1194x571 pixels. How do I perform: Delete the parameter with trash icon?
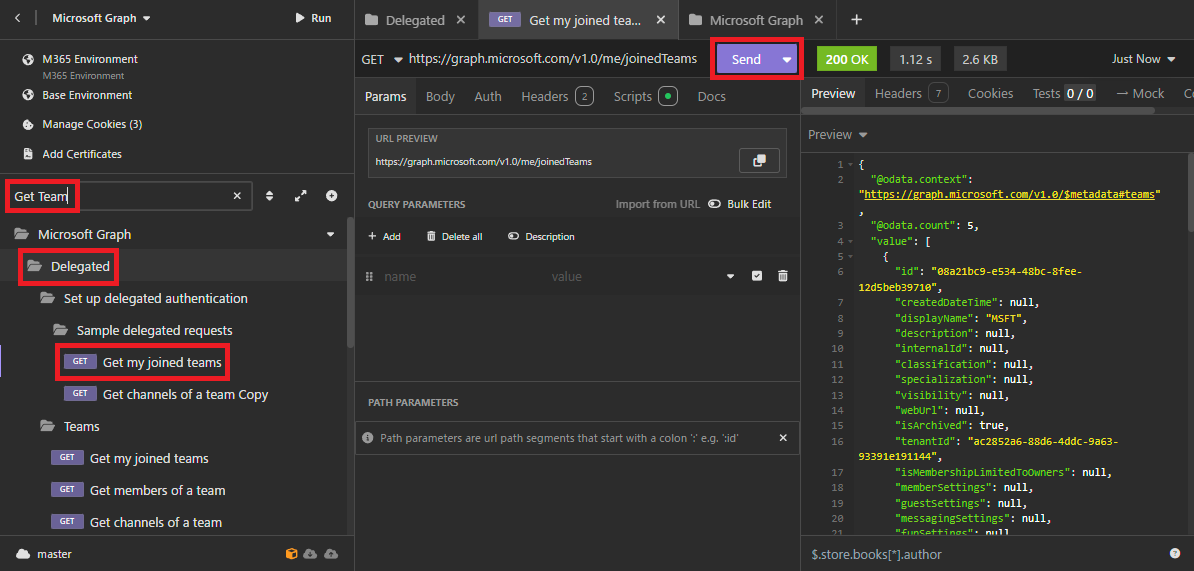click(783, 276)
